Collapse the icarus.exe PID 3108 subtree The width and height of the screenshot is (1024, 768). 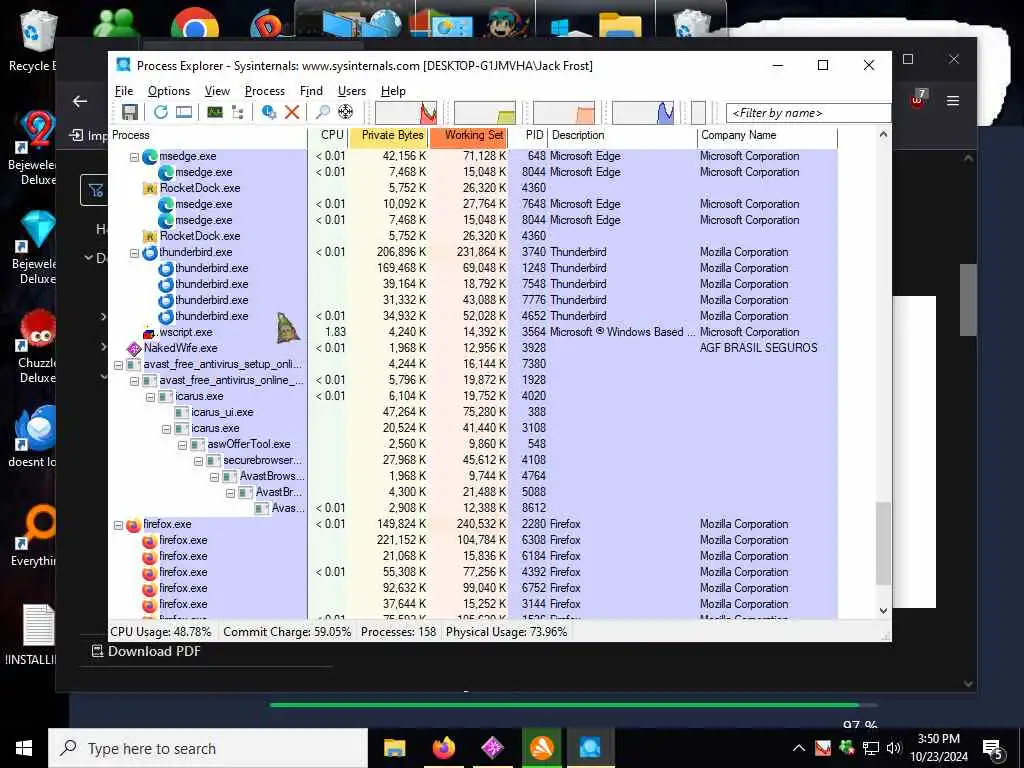tap(166, 429)
